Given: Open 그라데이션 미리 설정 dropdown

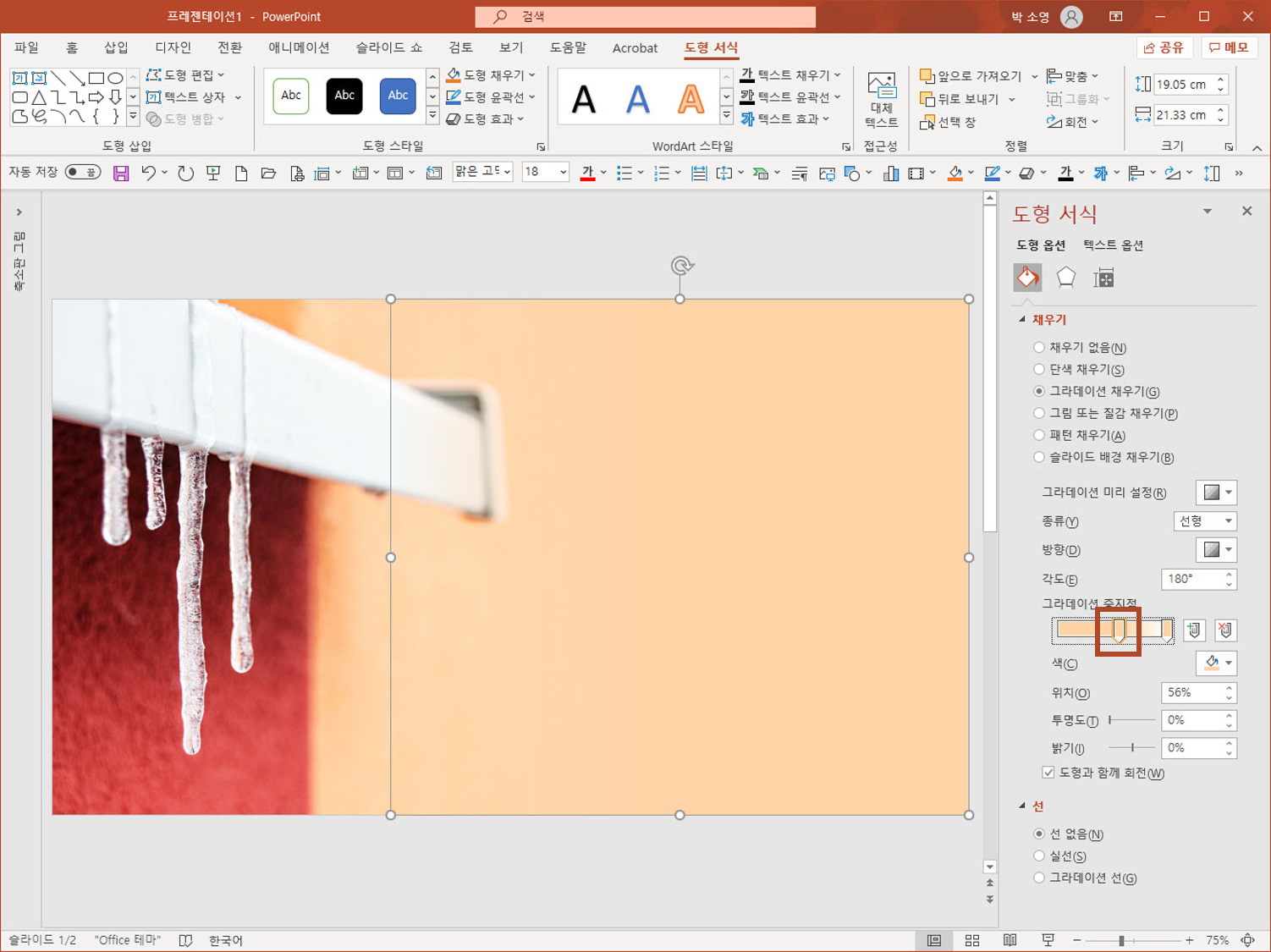Looking at the screenshot, I should (x=1216, y=493).
